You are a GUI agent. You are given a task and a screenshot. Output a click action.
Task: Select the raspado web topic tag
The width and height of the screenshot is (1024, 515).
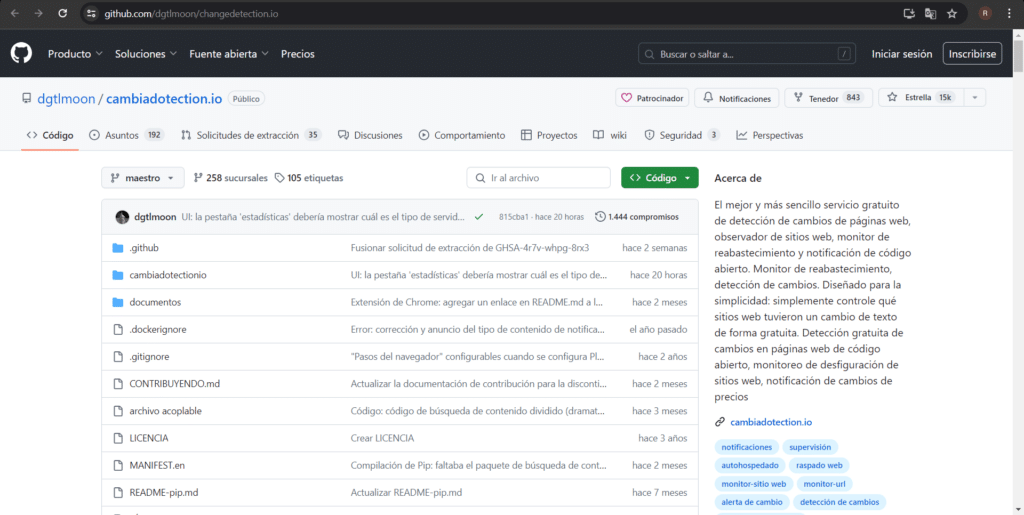point(819,465)
